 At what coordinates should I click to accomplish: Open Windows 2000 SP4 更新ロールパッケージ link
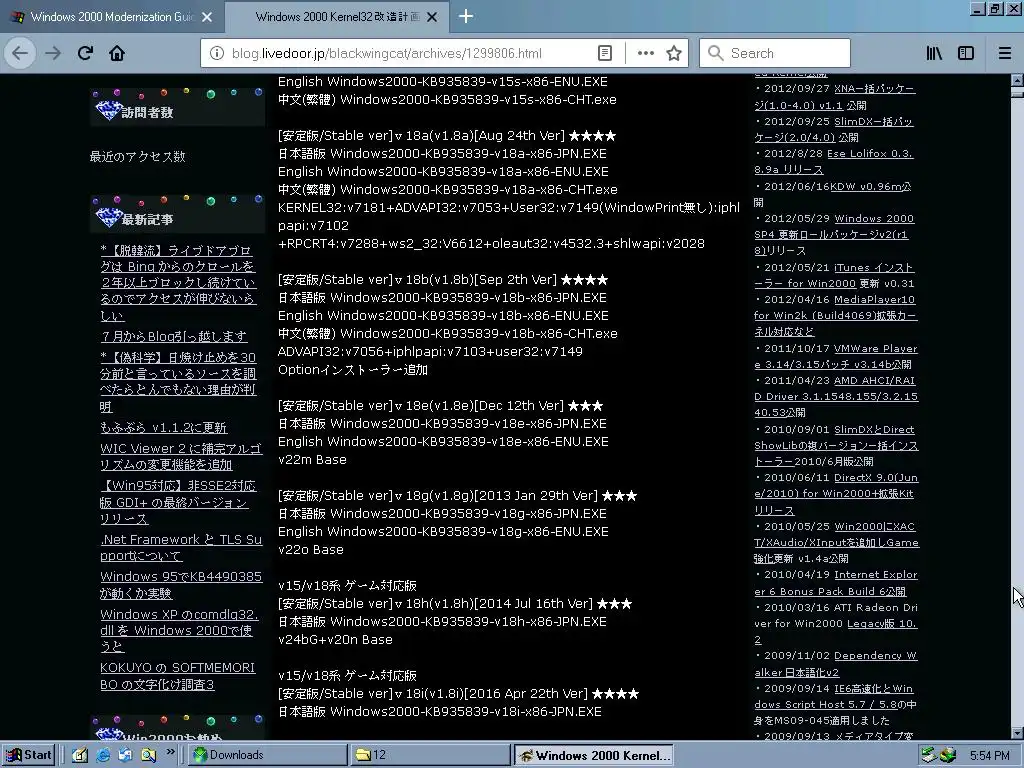pos(834,234)
